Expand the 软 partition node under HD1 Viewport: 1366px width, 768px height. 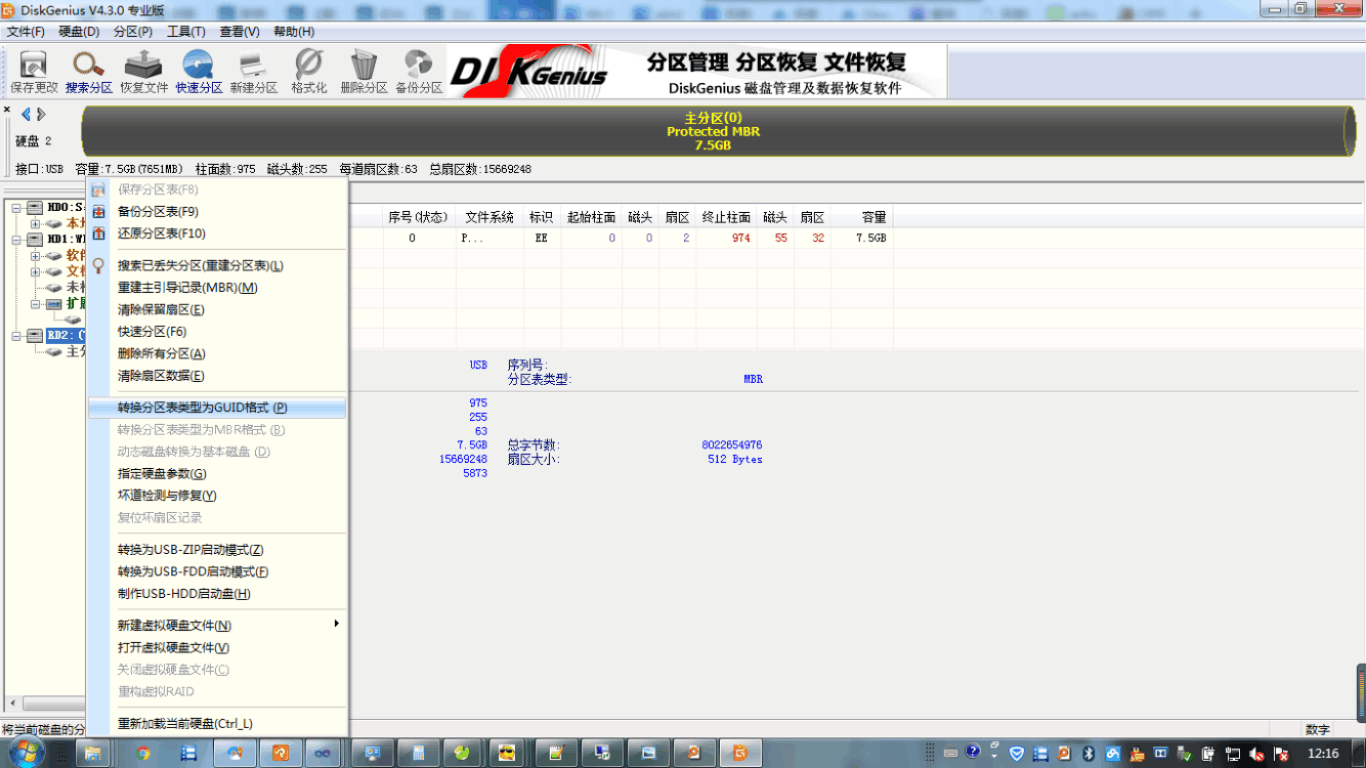(35, 255)
